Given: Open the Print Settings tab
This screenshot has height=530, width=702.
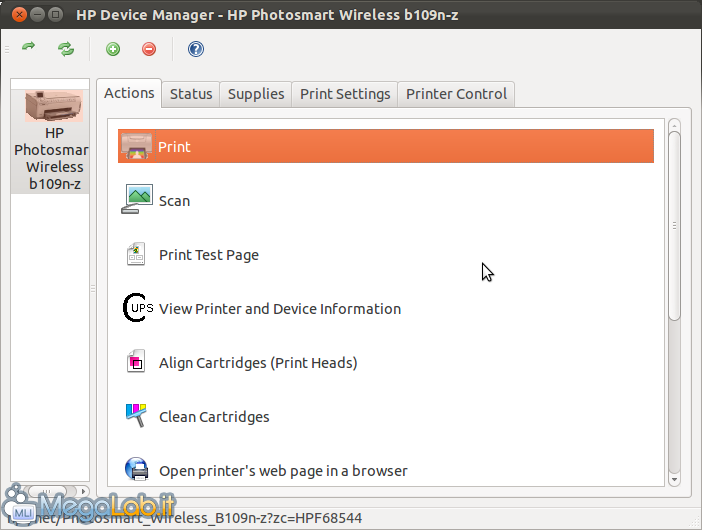Looking at the screenshot, I should [x=345, y=94].
